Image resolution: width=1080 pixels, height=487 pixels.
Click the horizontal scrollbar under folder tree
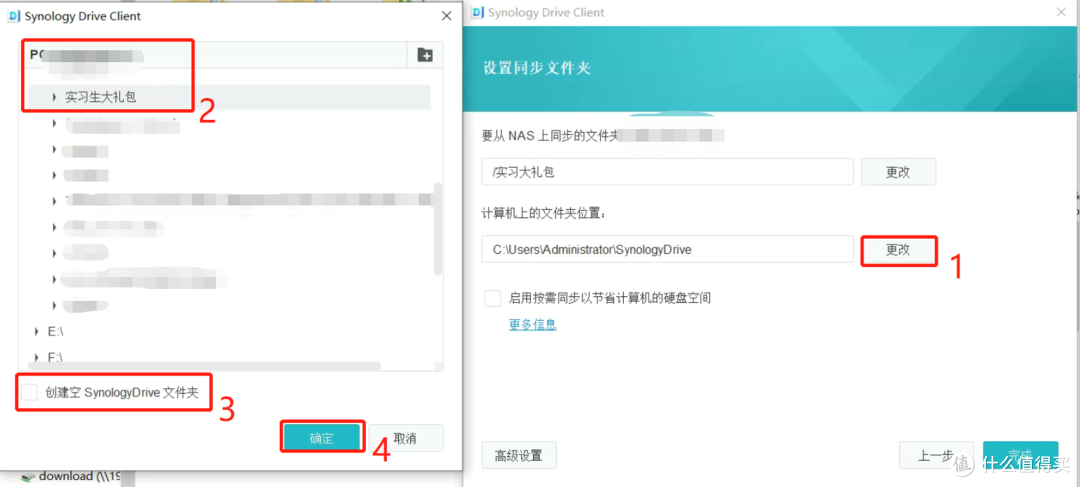coord(205,366)
